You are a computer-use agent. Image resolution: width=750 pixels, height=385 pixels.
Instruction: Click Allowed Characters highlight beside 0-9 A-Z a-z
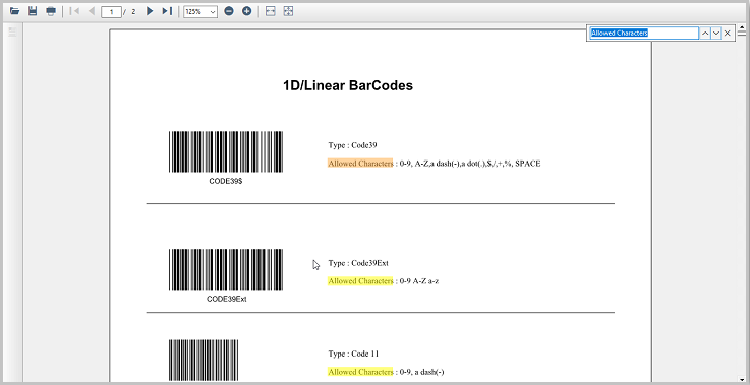361,281
